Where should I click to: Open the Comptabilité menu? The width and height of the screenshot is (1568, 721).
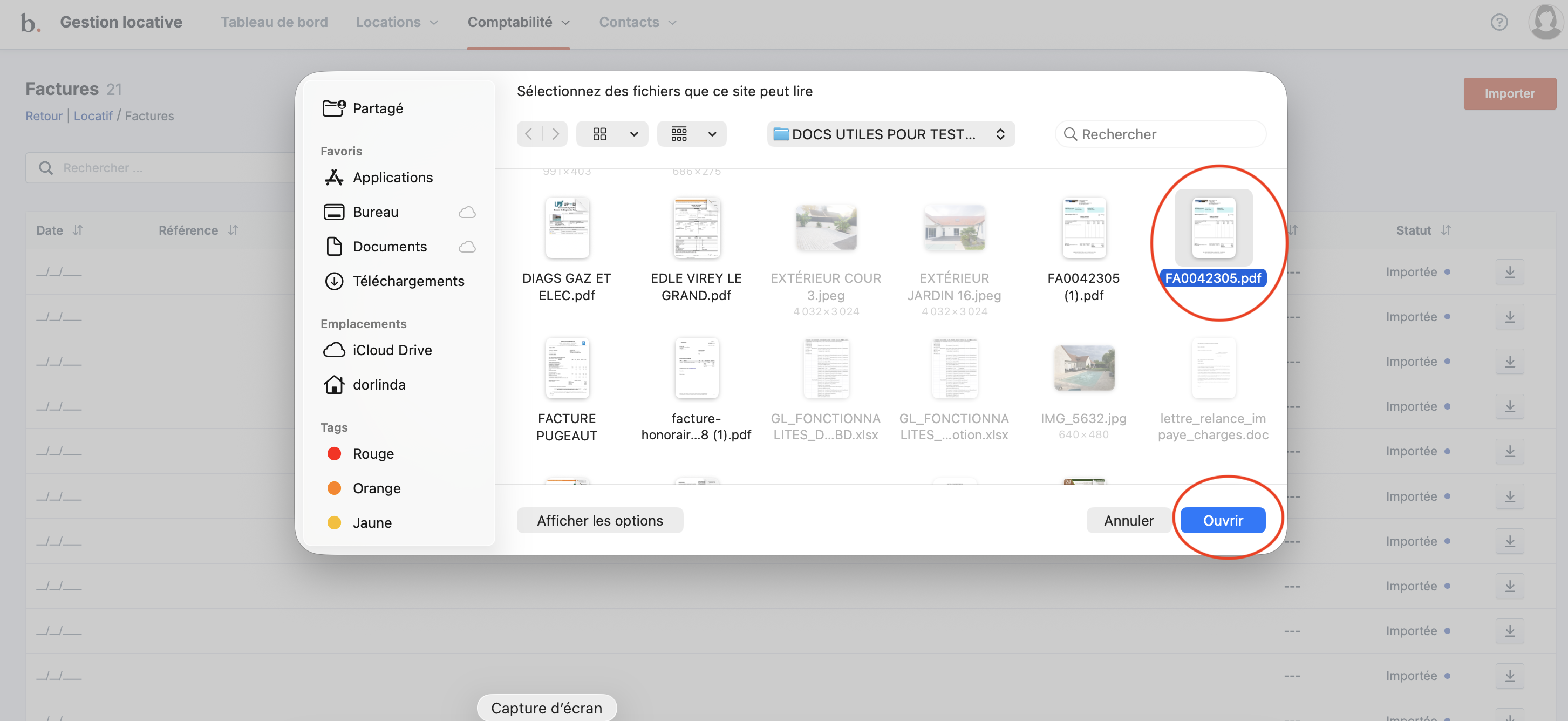[x=518, y=23]
